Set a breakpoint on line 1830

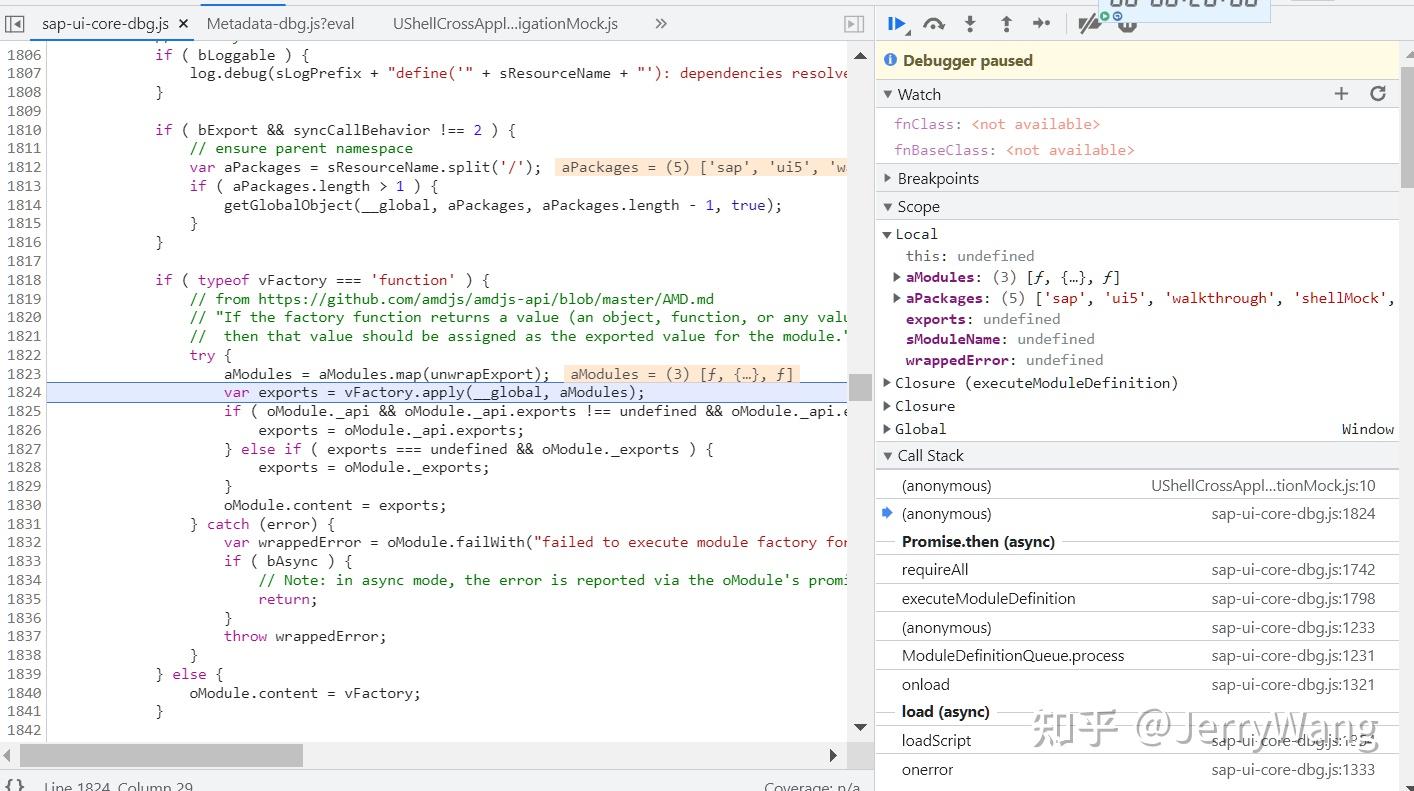click(24, 505)
